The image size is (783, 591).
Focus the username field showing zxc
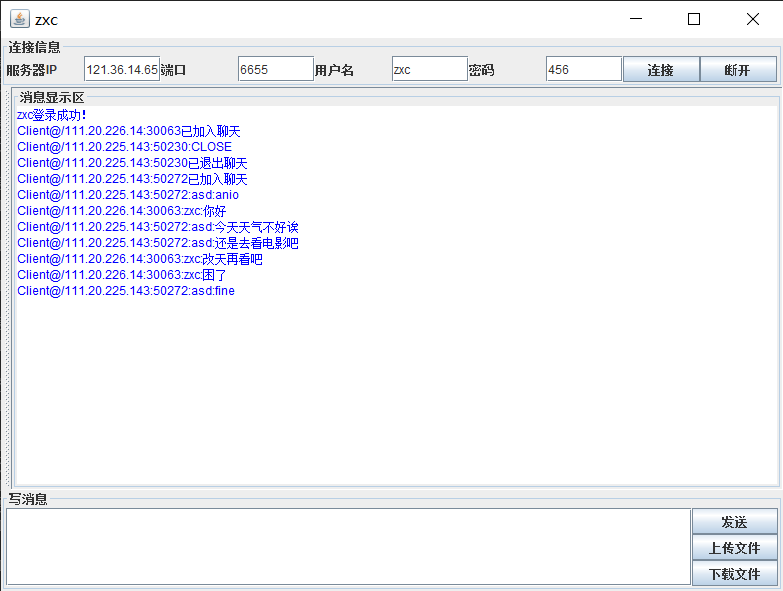(429, 69)
